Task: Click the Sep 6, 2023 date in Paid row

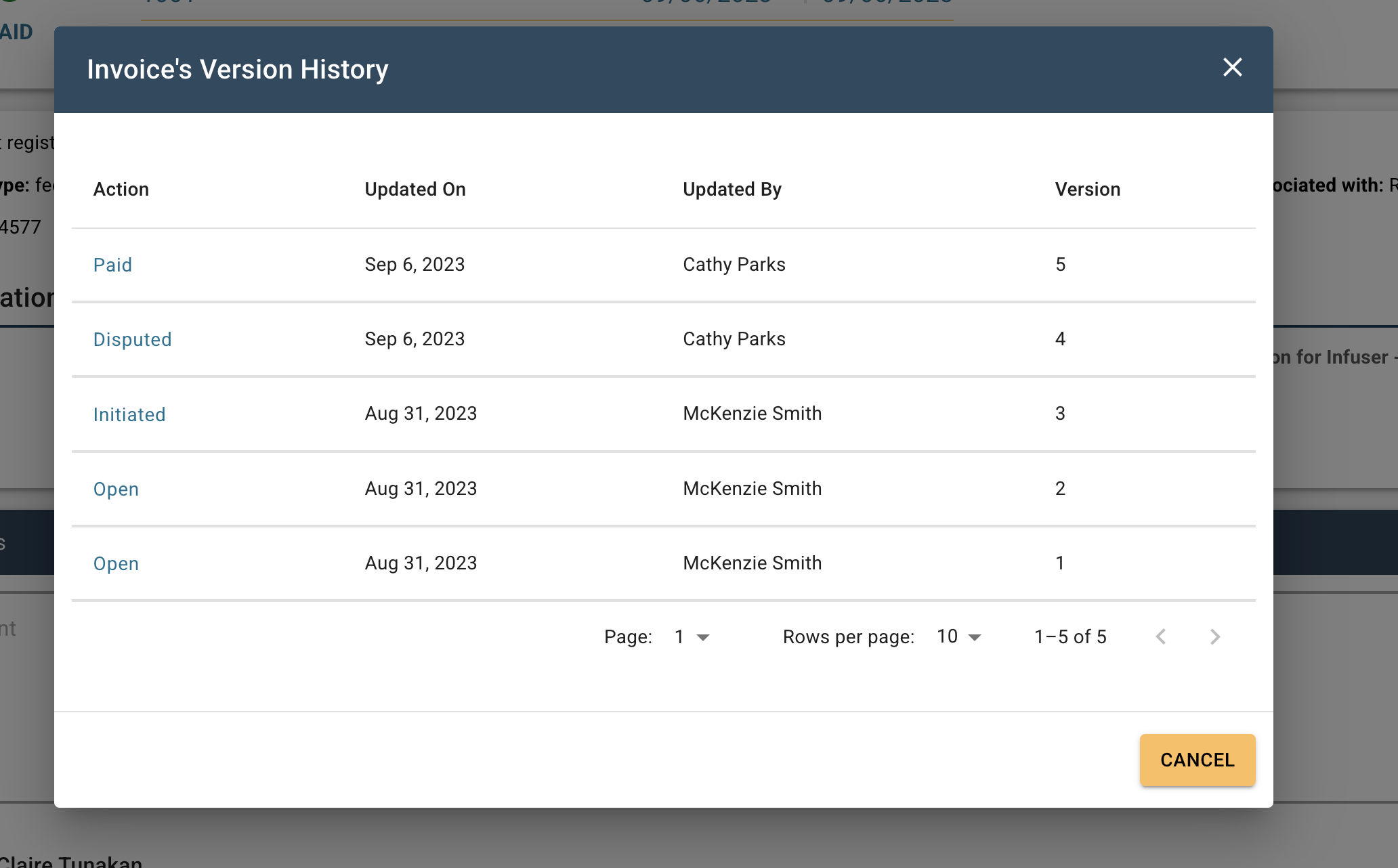Action: pos(415,265)
